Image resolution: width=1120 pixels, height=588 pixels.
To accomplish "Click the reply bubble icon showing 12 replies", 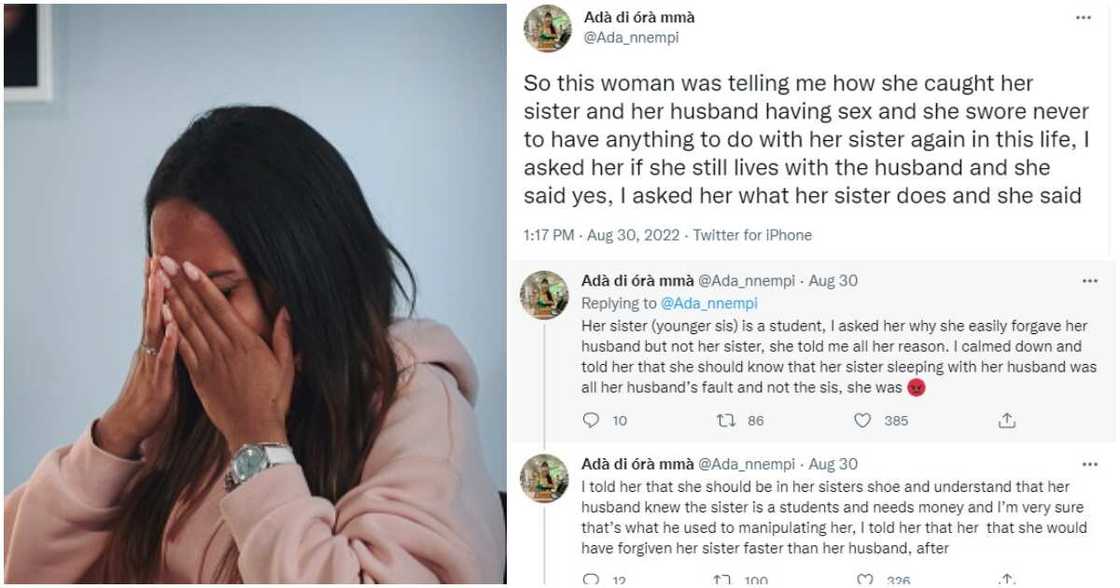I will (590, 578).
